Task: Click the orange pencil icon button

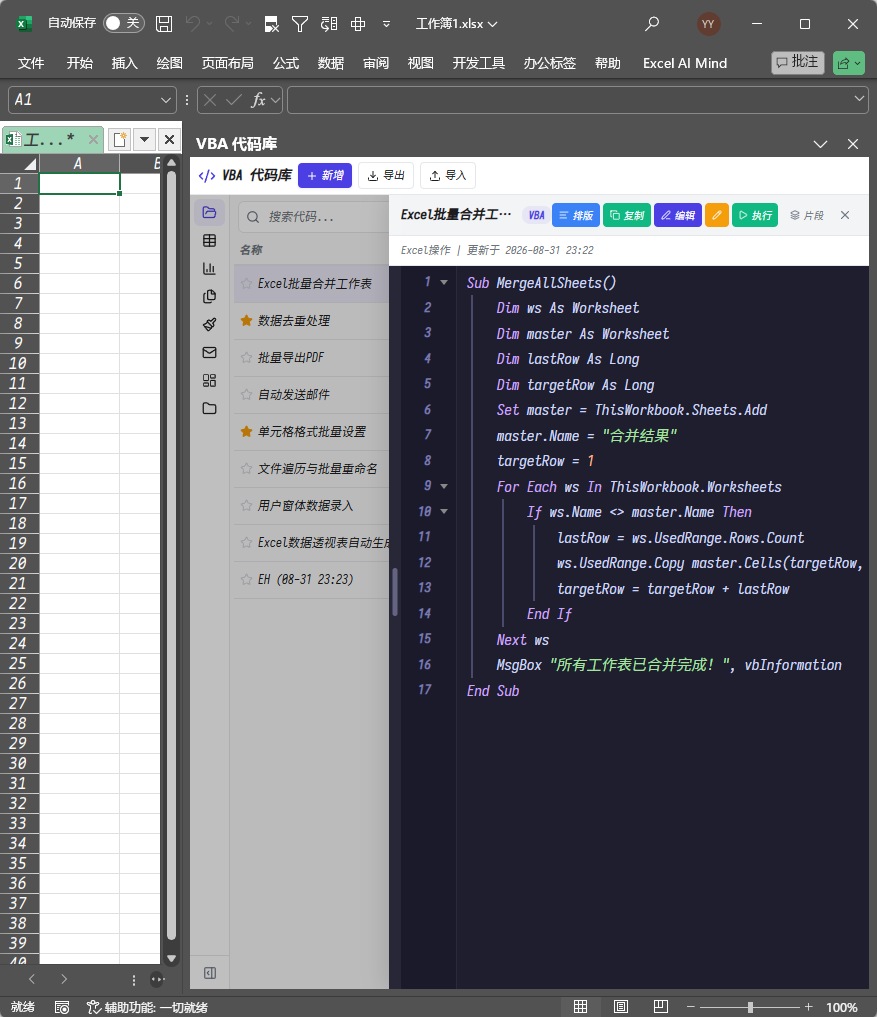Action: pyautogui.click(x=717, y=215)
